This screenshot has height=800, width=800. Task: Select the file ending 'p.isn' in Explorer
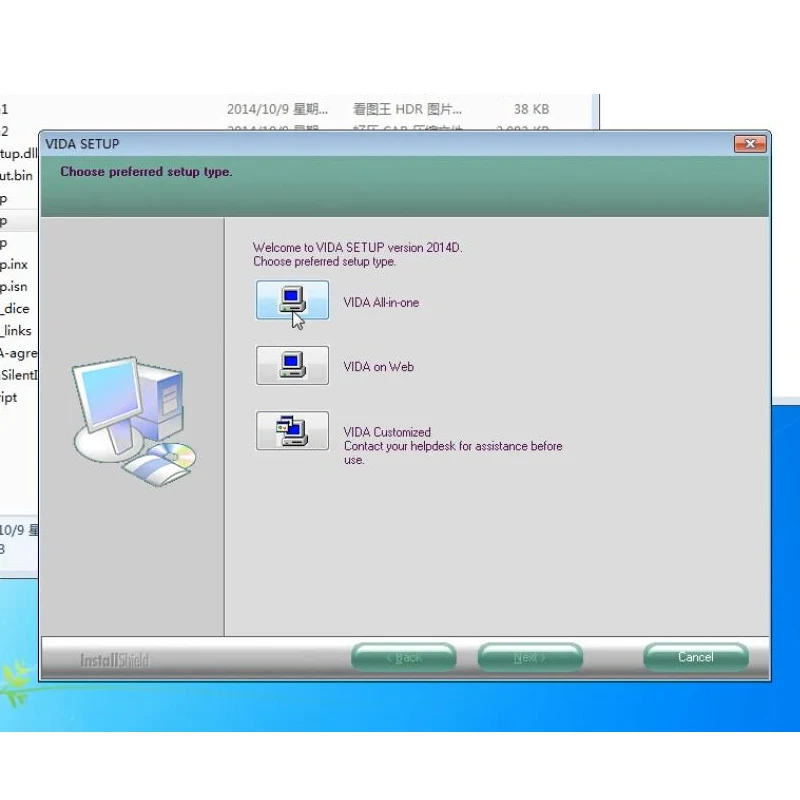pos(14,287)
